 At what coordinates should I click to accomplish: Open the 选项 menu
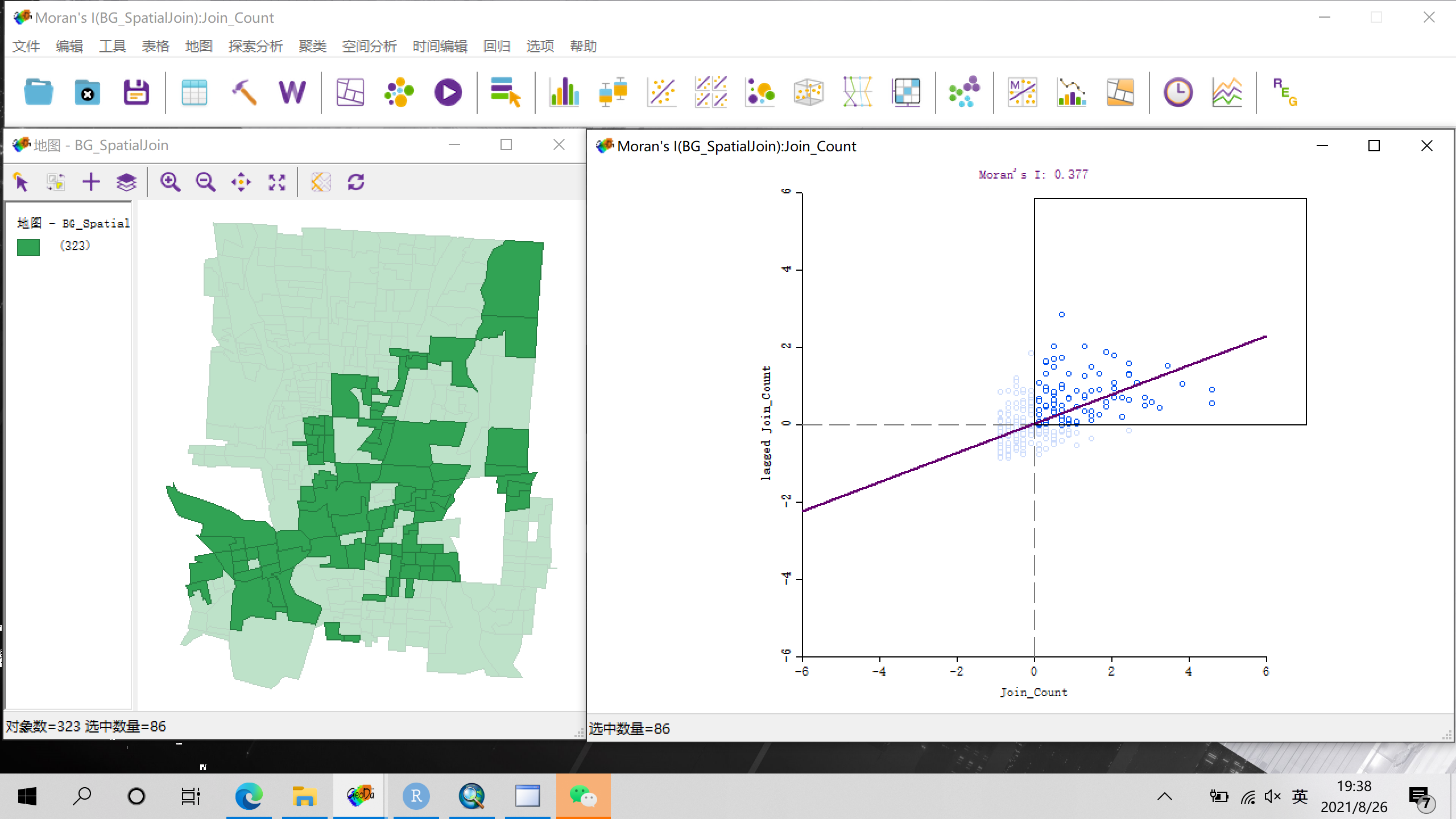(x=540, y=46)
